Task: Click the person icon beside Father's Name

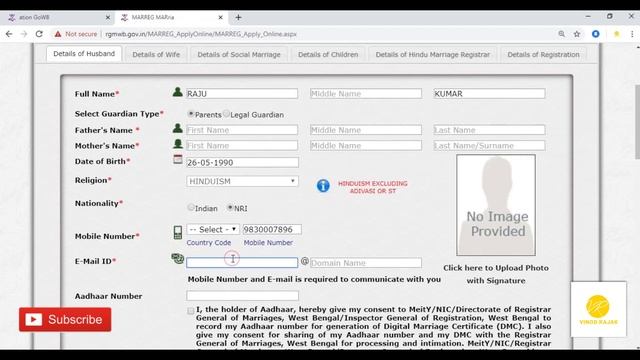Action: coord(178,128)
